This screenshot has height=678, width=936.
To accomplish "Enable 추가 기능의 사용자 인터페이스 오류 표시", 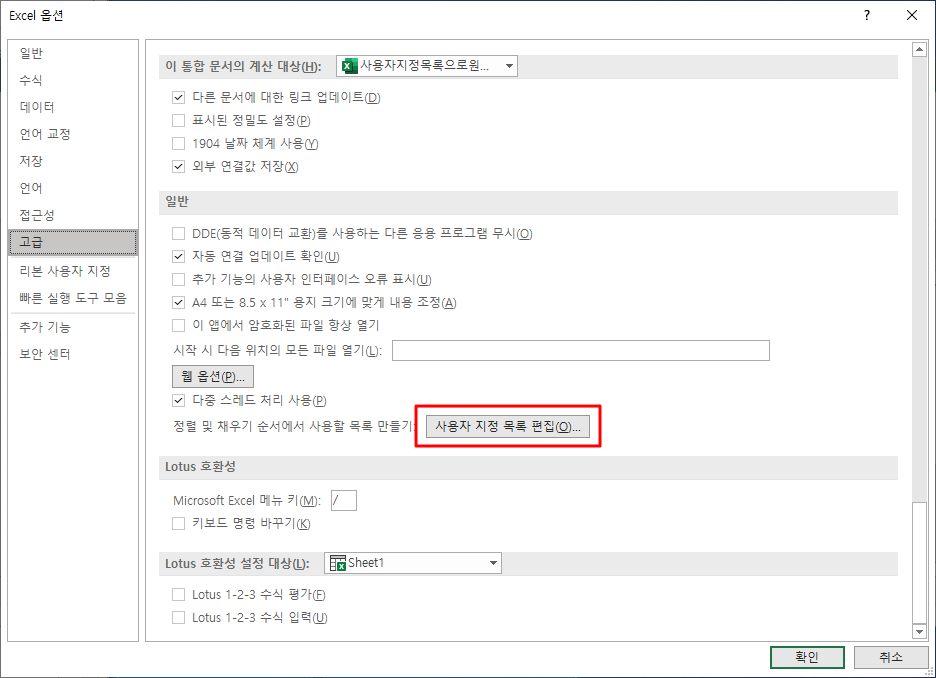I will pos(178,279).
